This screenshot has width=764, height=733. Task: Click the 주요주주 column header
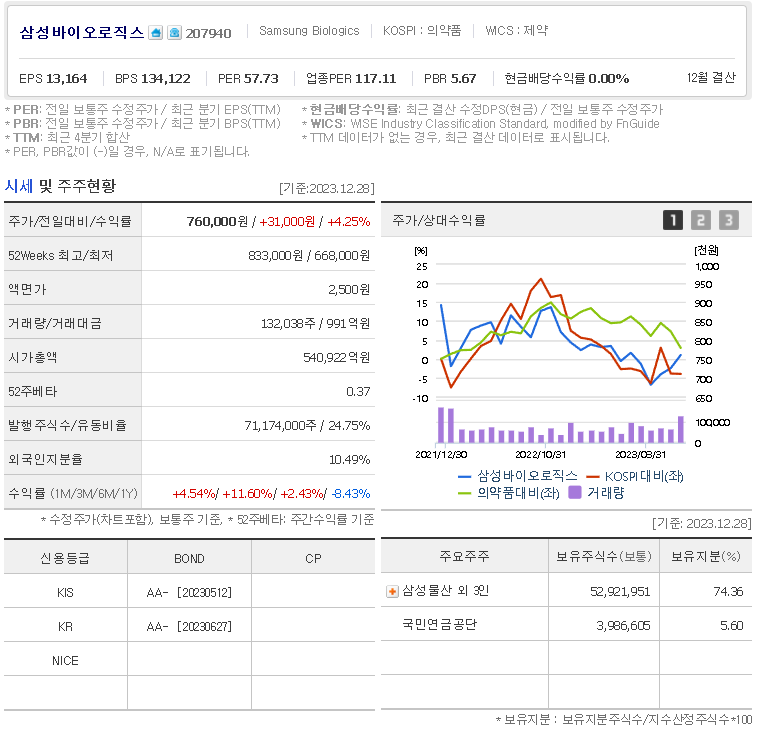464,556
